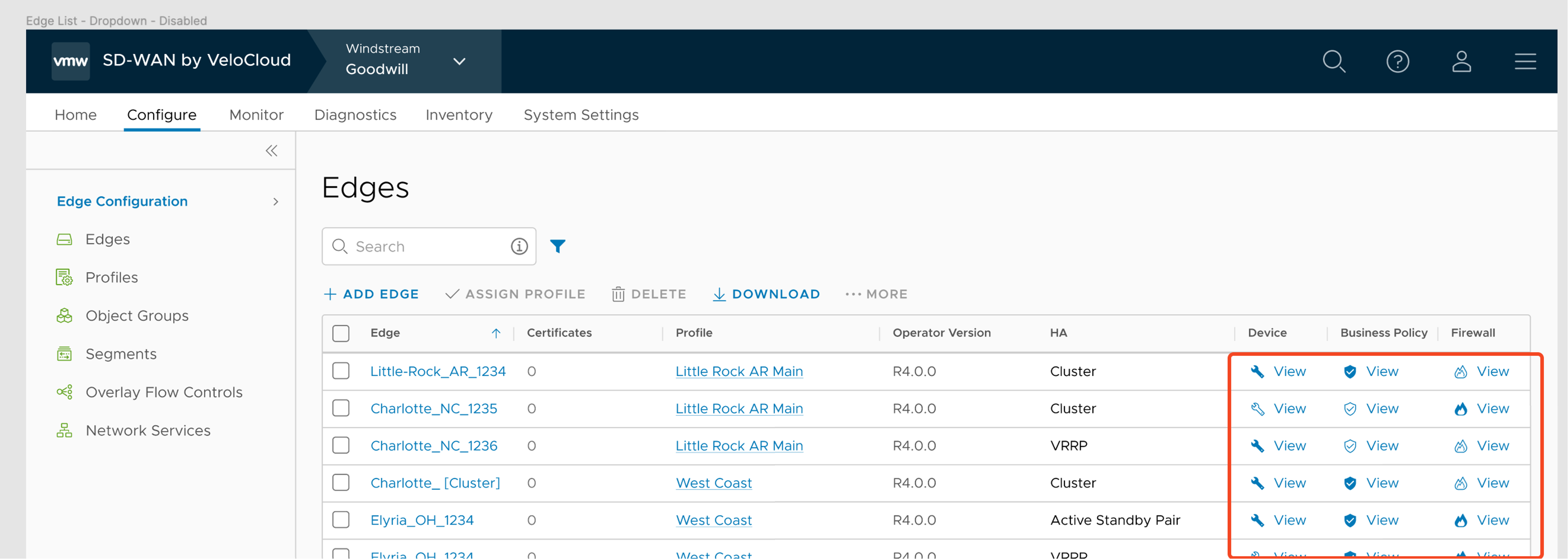Click Firewall flame icon for Little-Rock_AR_1234

(1460, 372)
